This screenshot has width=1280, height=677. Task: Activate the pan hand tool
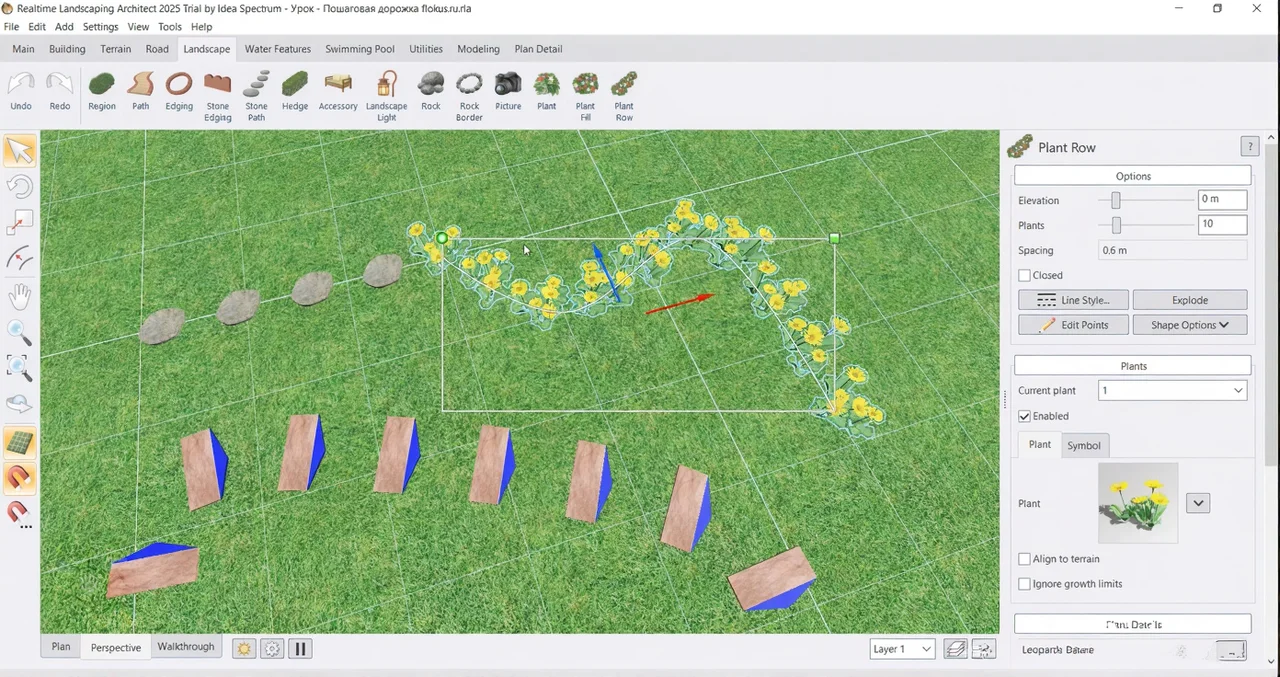[x=20, y=296]
